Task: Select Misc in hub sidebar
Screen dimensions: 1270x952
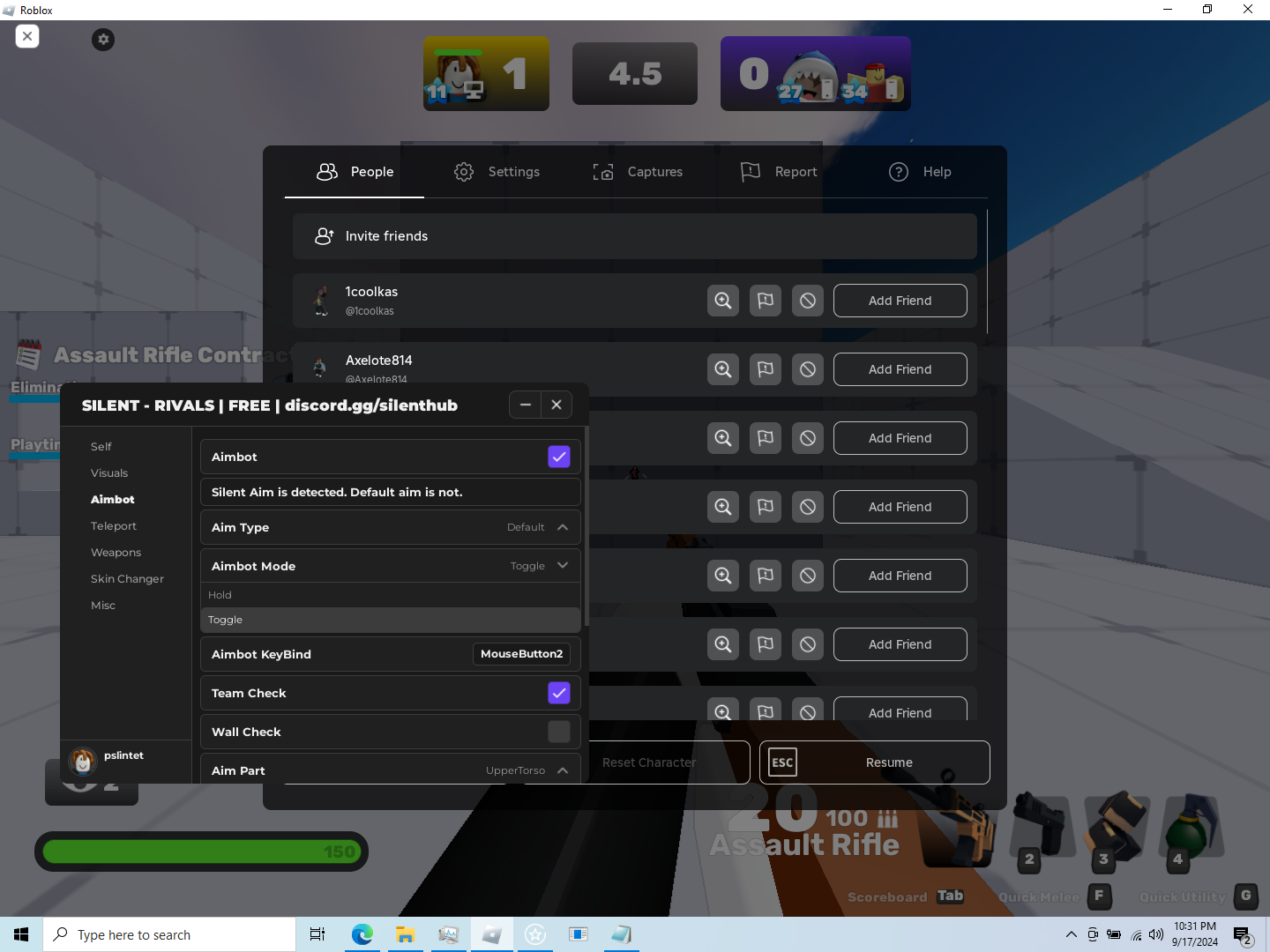Action: click(103, 606)
